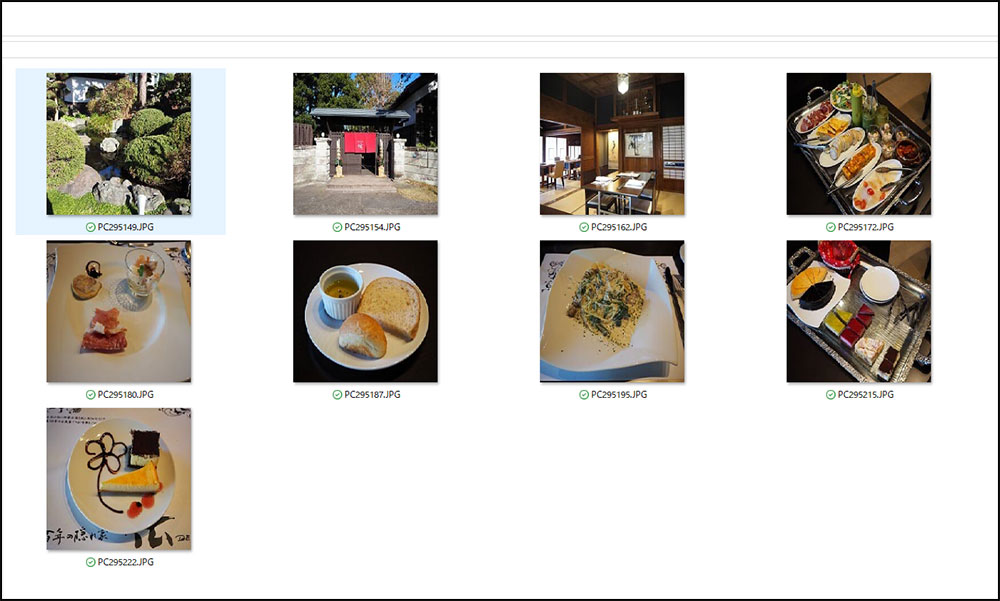Select the restaurant interior photo thumbnail
The height and width of the screenshot is (601, 1000).
pos(612,144)
